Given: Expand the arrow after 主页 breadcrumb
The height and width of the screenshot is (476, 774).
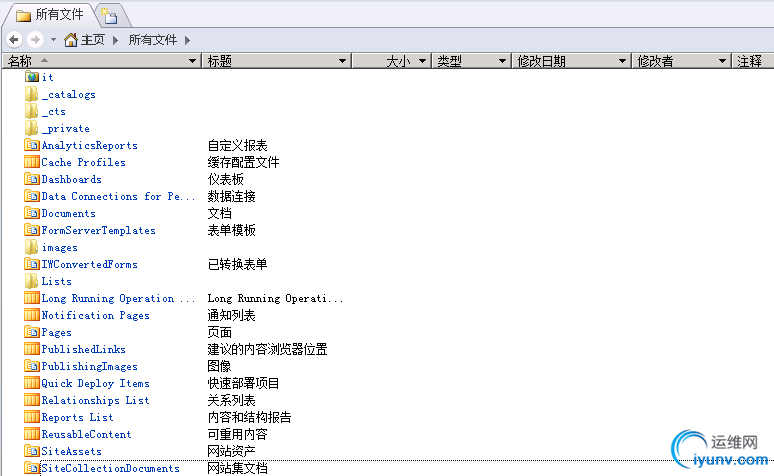Looking at the screenshot, I should [116, 40].
